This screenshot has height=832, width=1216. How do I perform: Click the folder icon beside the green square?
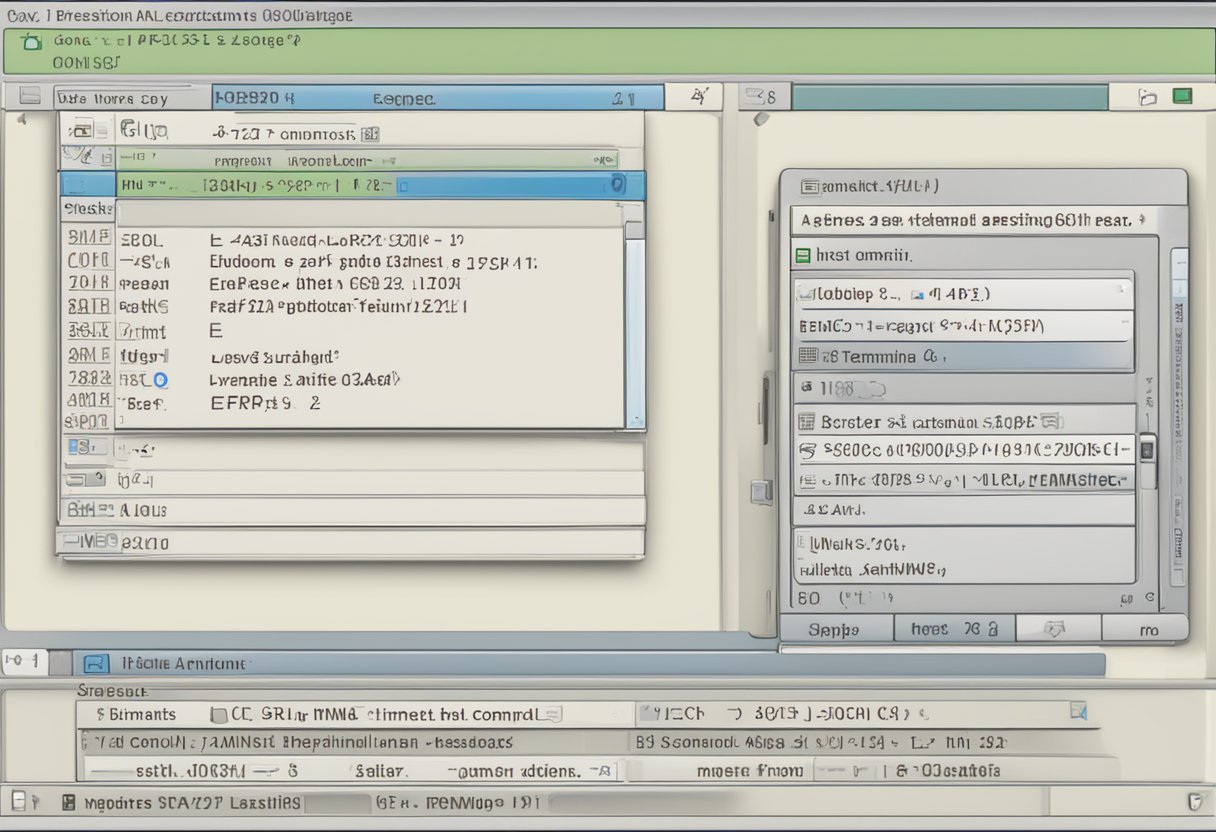click(1148, 97)
